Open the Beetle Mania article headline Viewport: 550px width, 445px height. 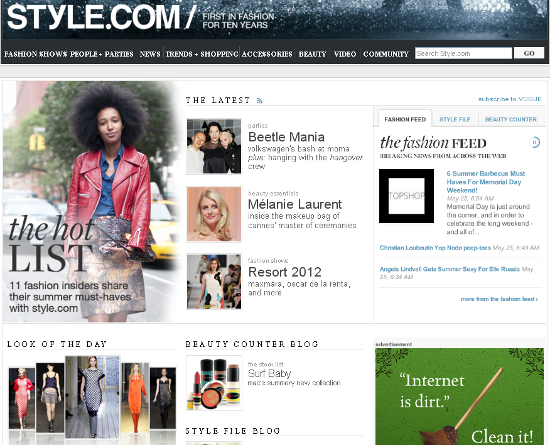[286, 137]
